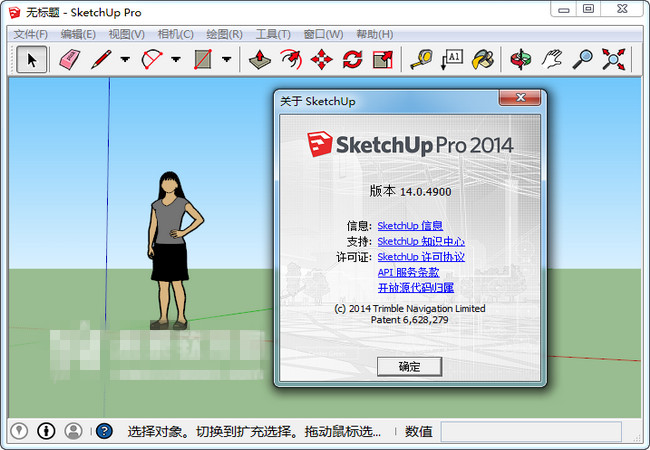Click the 数值 measurements input box
650x450 pixels.
coord(531,432)
